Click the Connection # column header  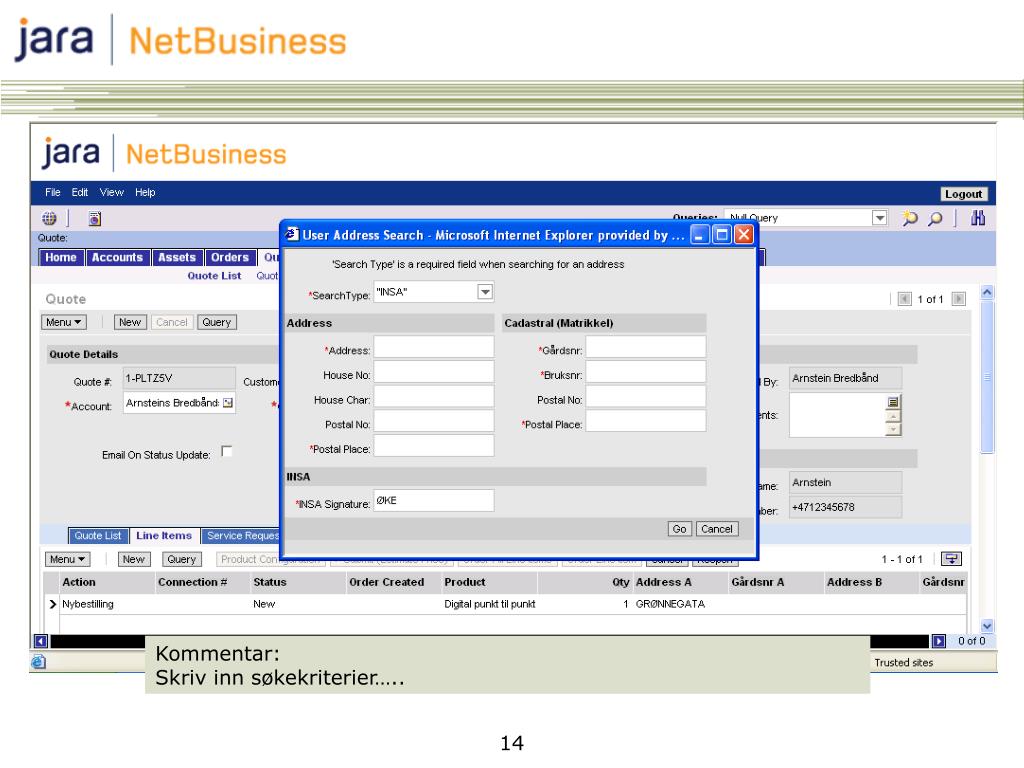pos(193,582)
